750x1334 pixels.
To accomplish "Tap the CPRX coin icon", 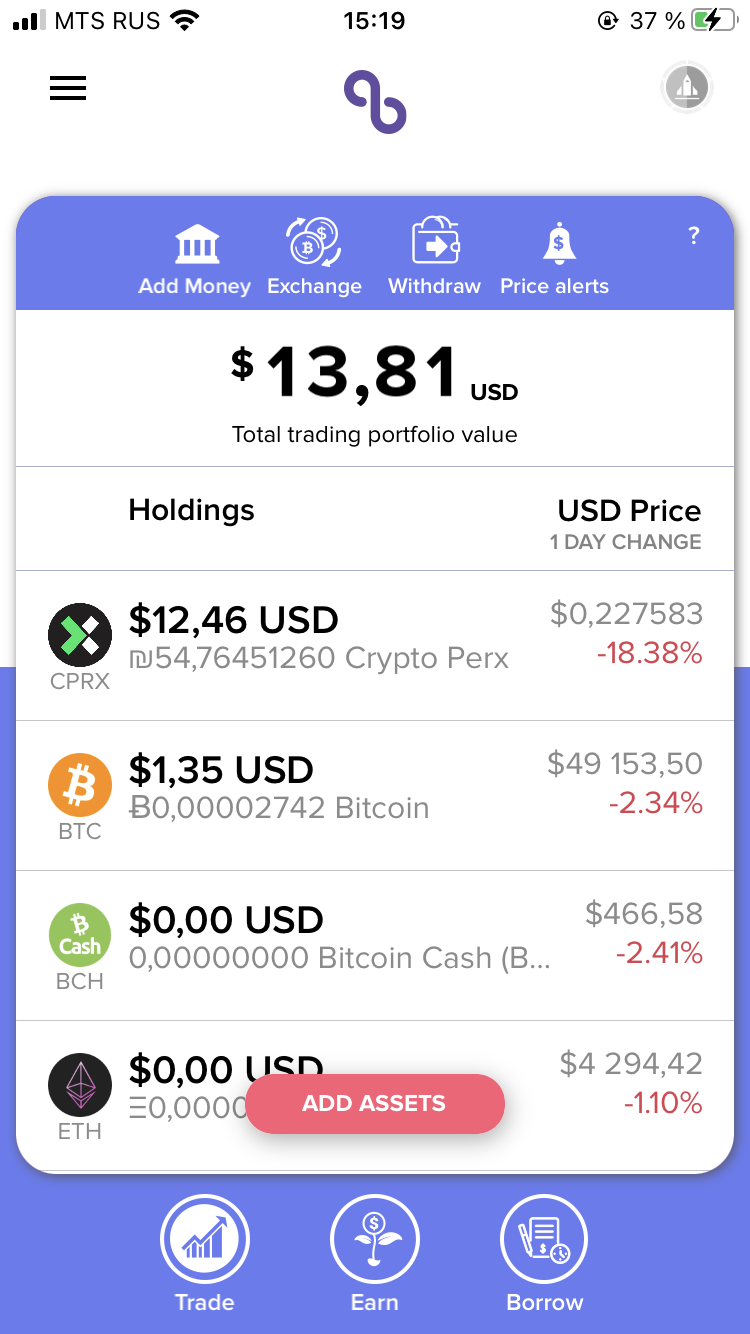I will (80, 634).
